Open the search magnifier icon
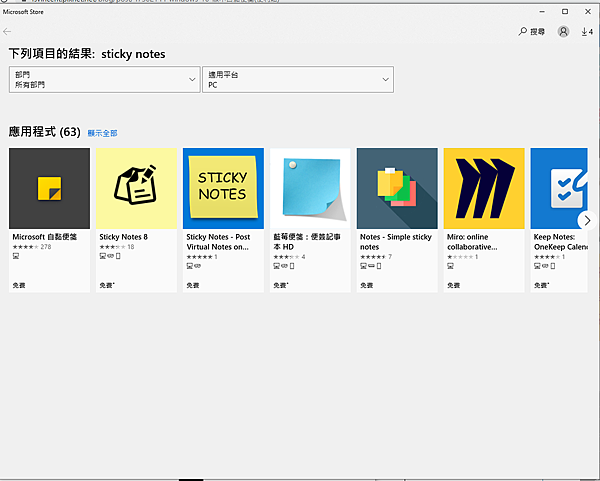The image size is (600, 481). coord(522,31)
